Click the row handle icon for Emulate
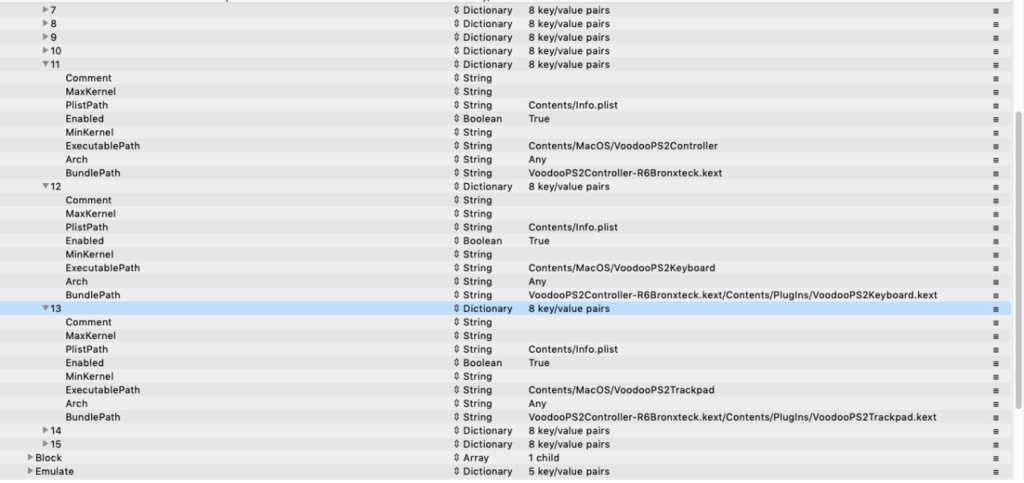 tap(995, 471)
